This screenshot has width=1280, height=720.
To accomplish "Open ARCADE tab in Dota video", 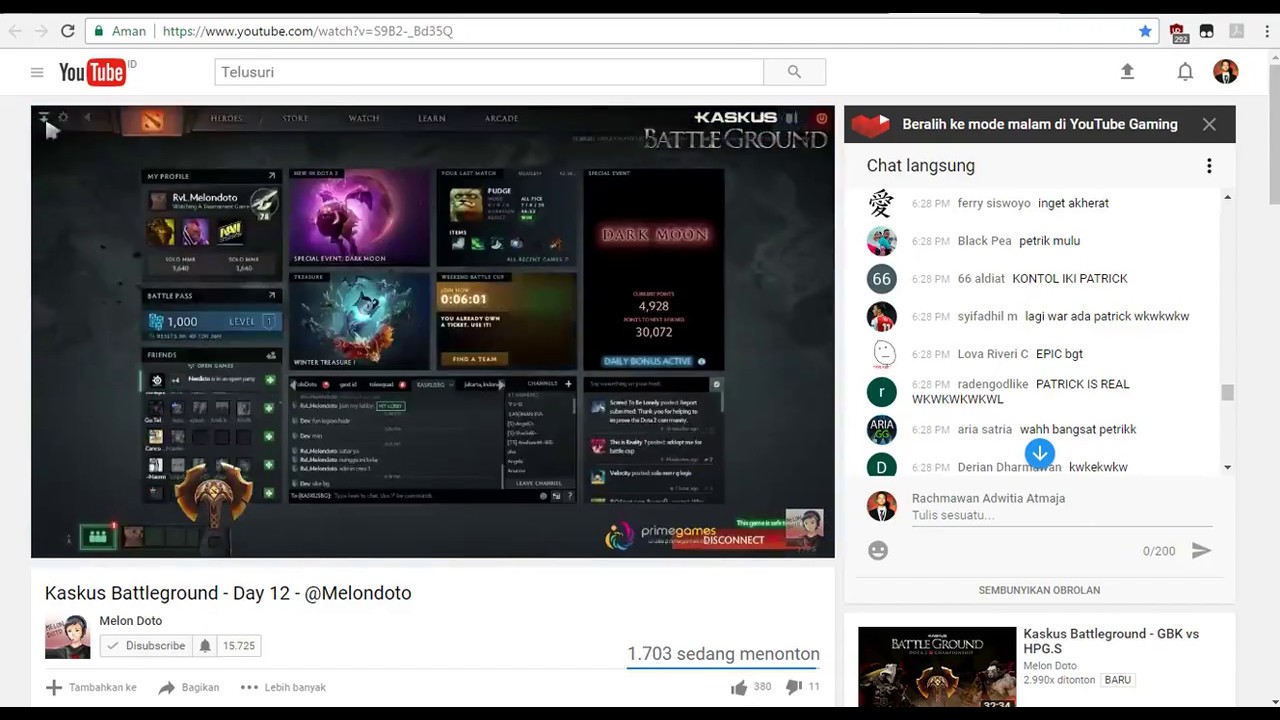I will pos(501,118).
